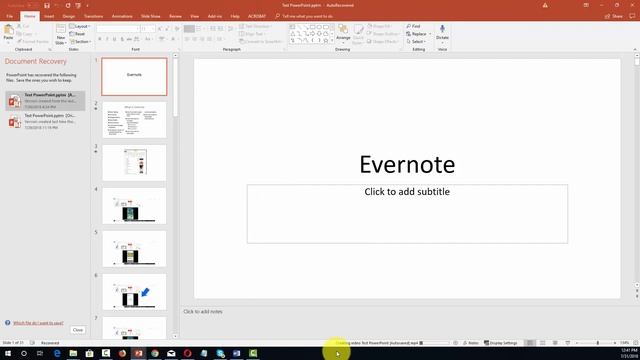Image resolution: width=640 pixels, height=360 pixels.
Task: Open File Explorer from the taskbar
Action: point(73,353)
